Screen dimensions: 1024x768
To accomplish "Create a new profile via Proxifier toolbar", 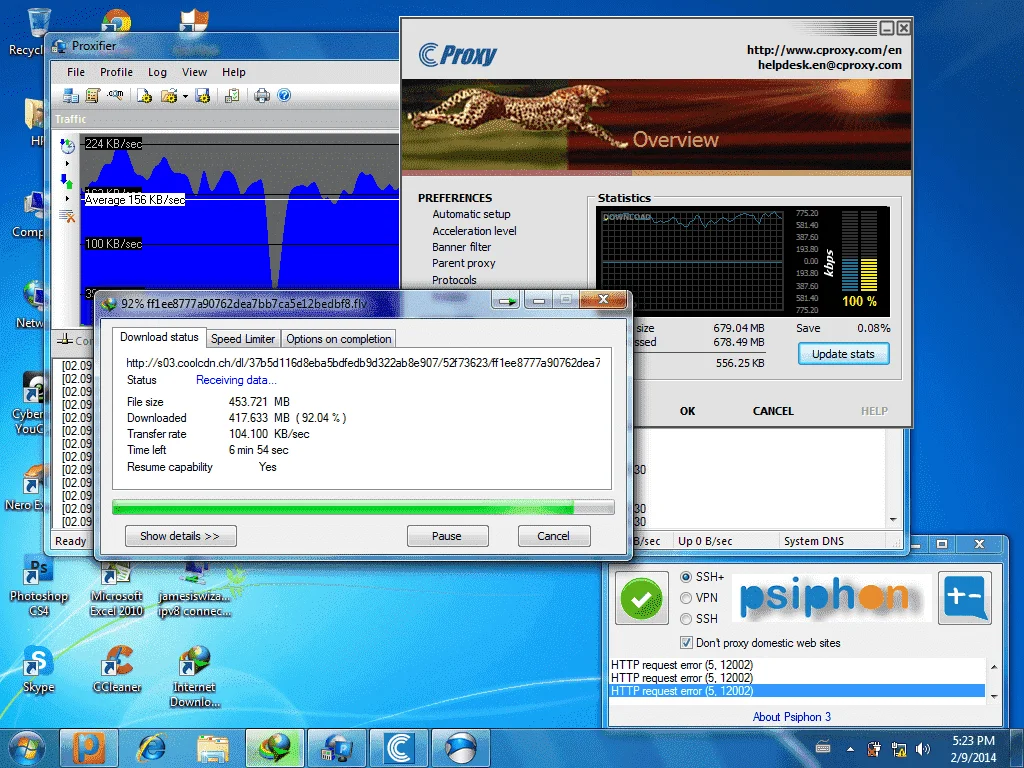I will [x=144, y=96].
